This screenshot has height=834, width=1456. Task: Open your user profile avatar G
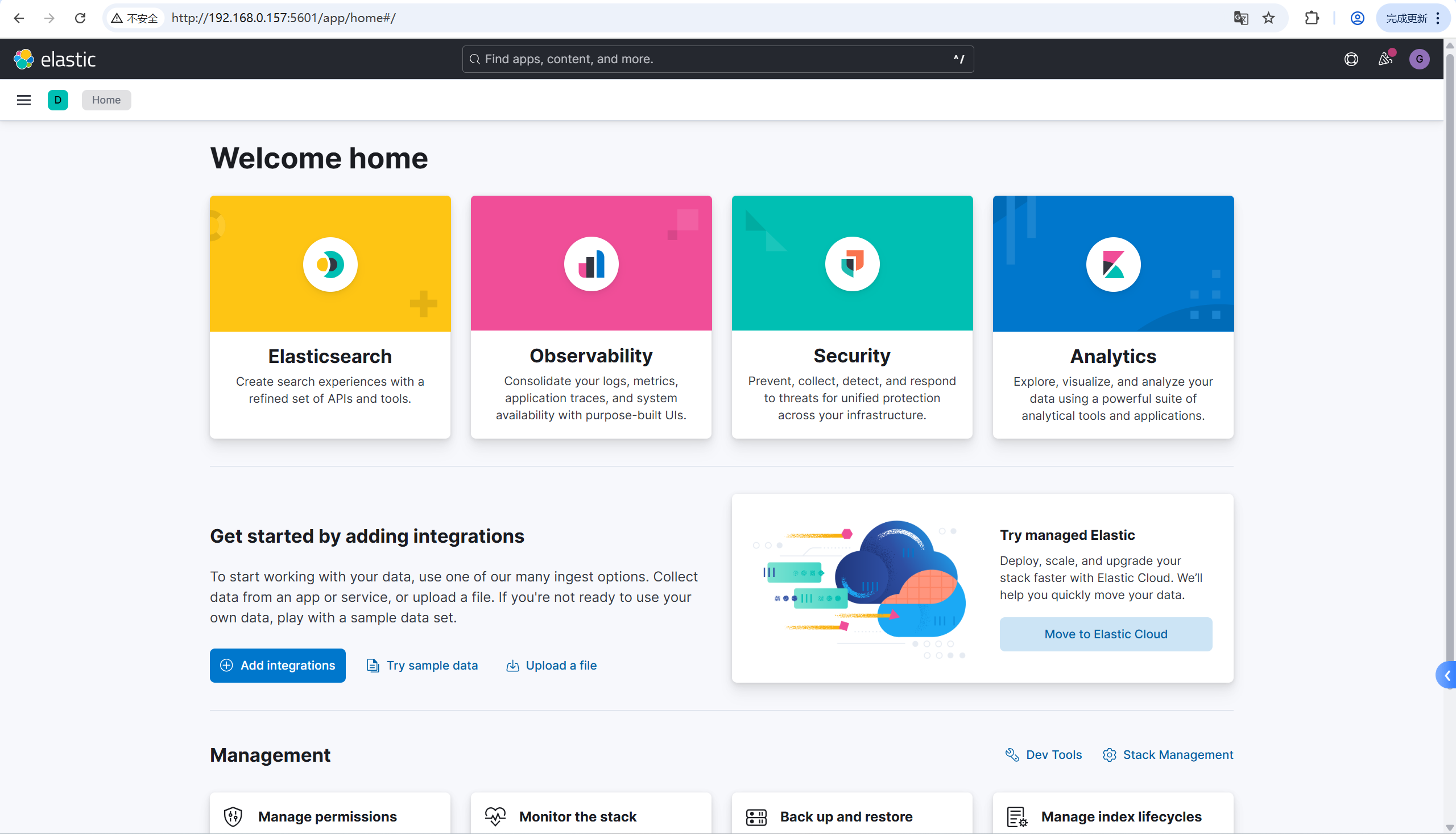click(1420, 59)
